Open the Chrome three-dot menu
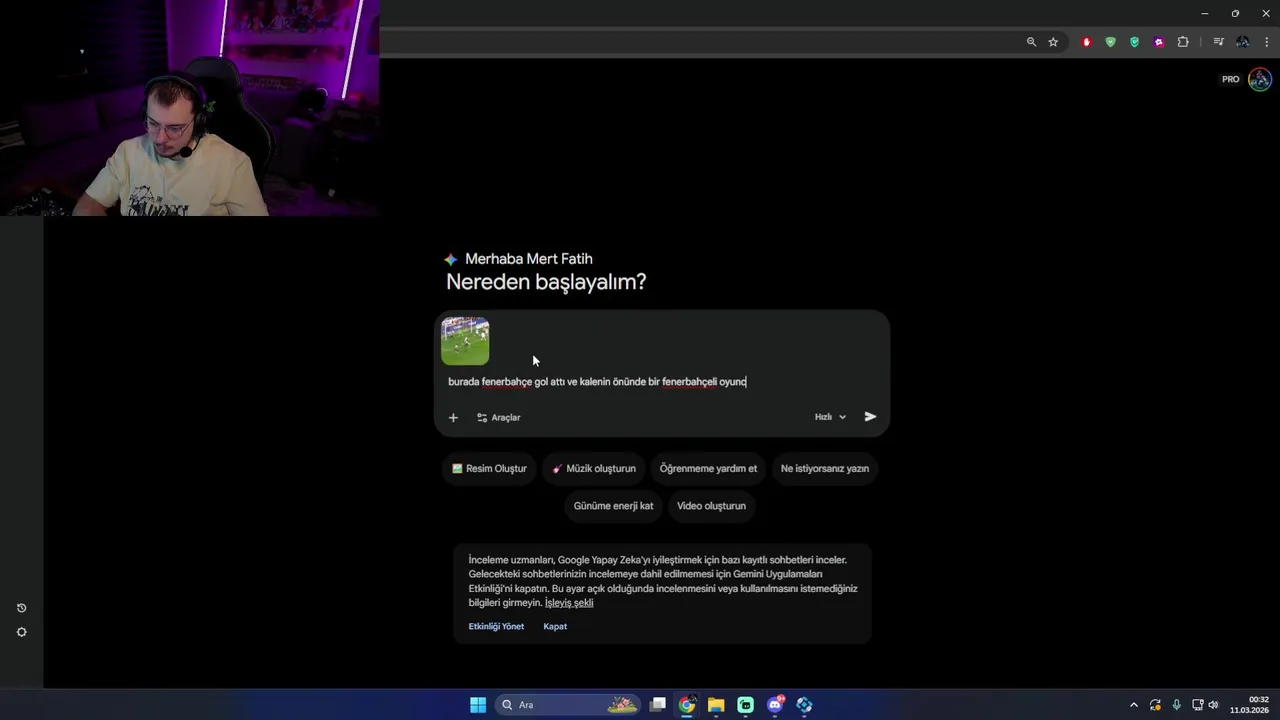Viewport: 1280px width, 720px height. point(1266,42)
